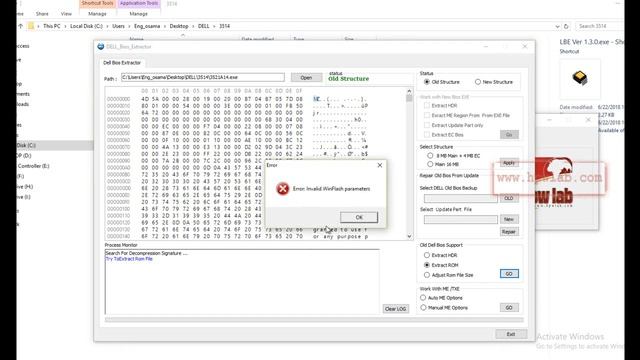
Task: Click the Select DELL Old Bios Backup field
Action: click(x=460, y=198)
